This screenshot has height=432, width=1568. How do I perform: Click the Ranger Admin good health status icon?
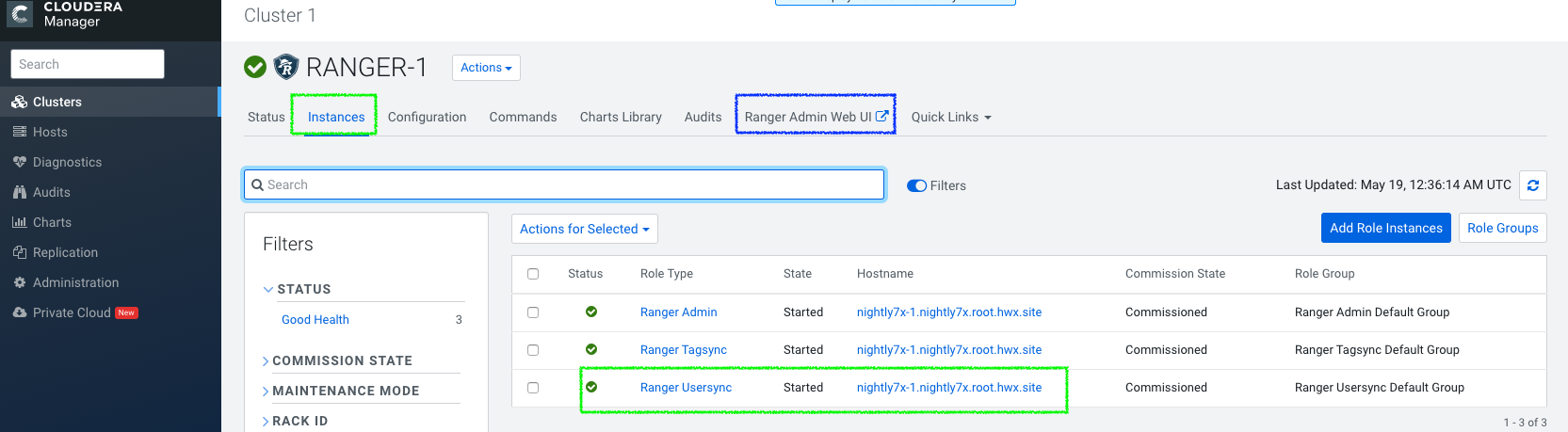click(x=591, y=312)
